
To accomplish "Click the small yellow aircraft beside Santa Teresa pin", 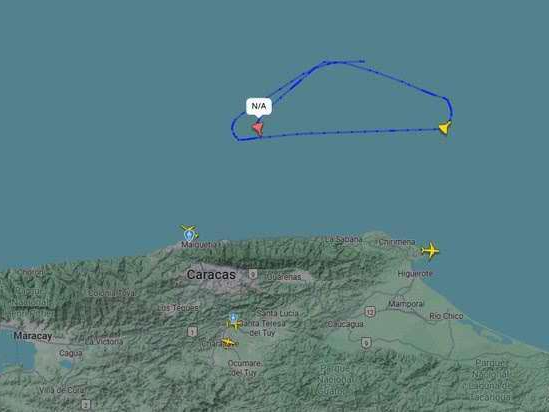I will [235, 326].
